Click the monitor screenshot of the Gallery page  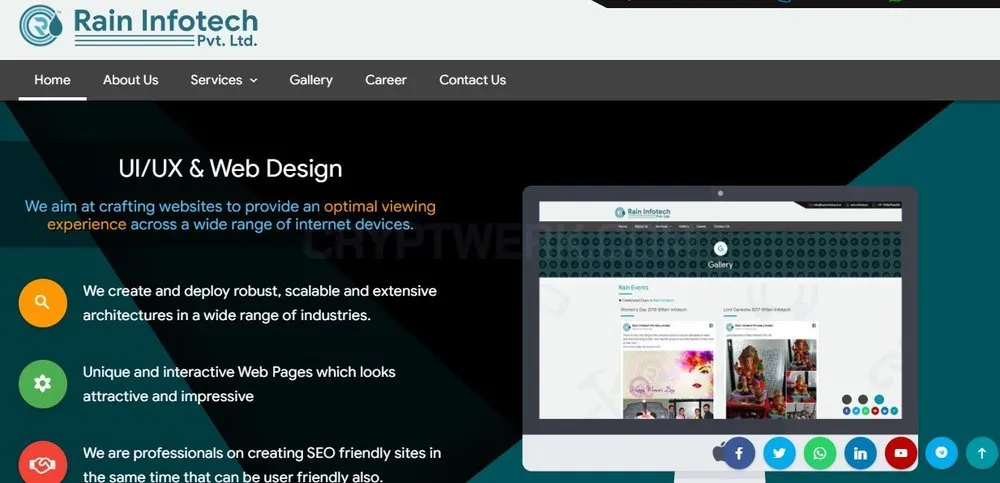[x=720, y=310]
